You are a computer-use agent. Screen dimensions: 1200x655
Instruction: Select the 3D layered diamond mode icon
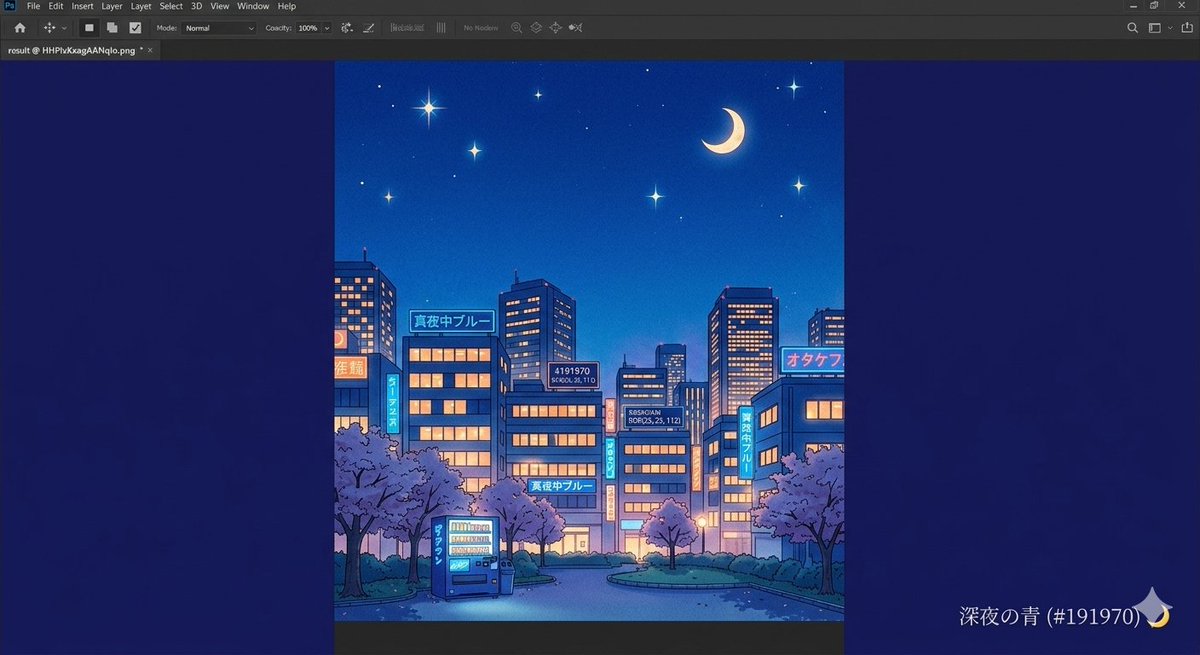(535, 28)
